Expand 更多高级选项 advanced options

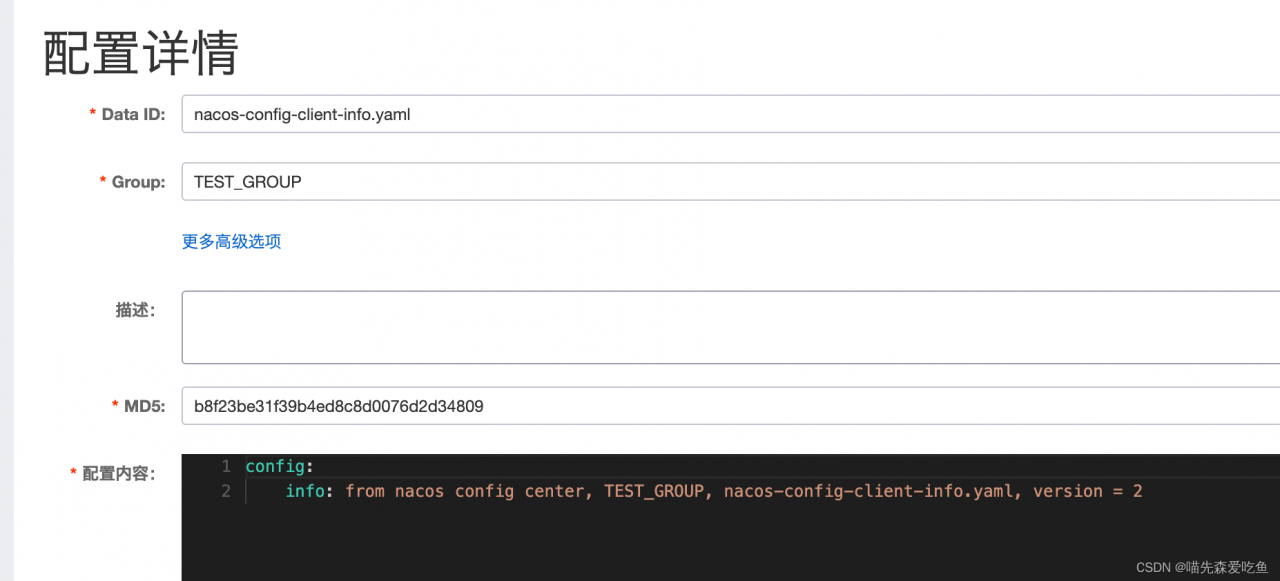(x=231, y=241)
